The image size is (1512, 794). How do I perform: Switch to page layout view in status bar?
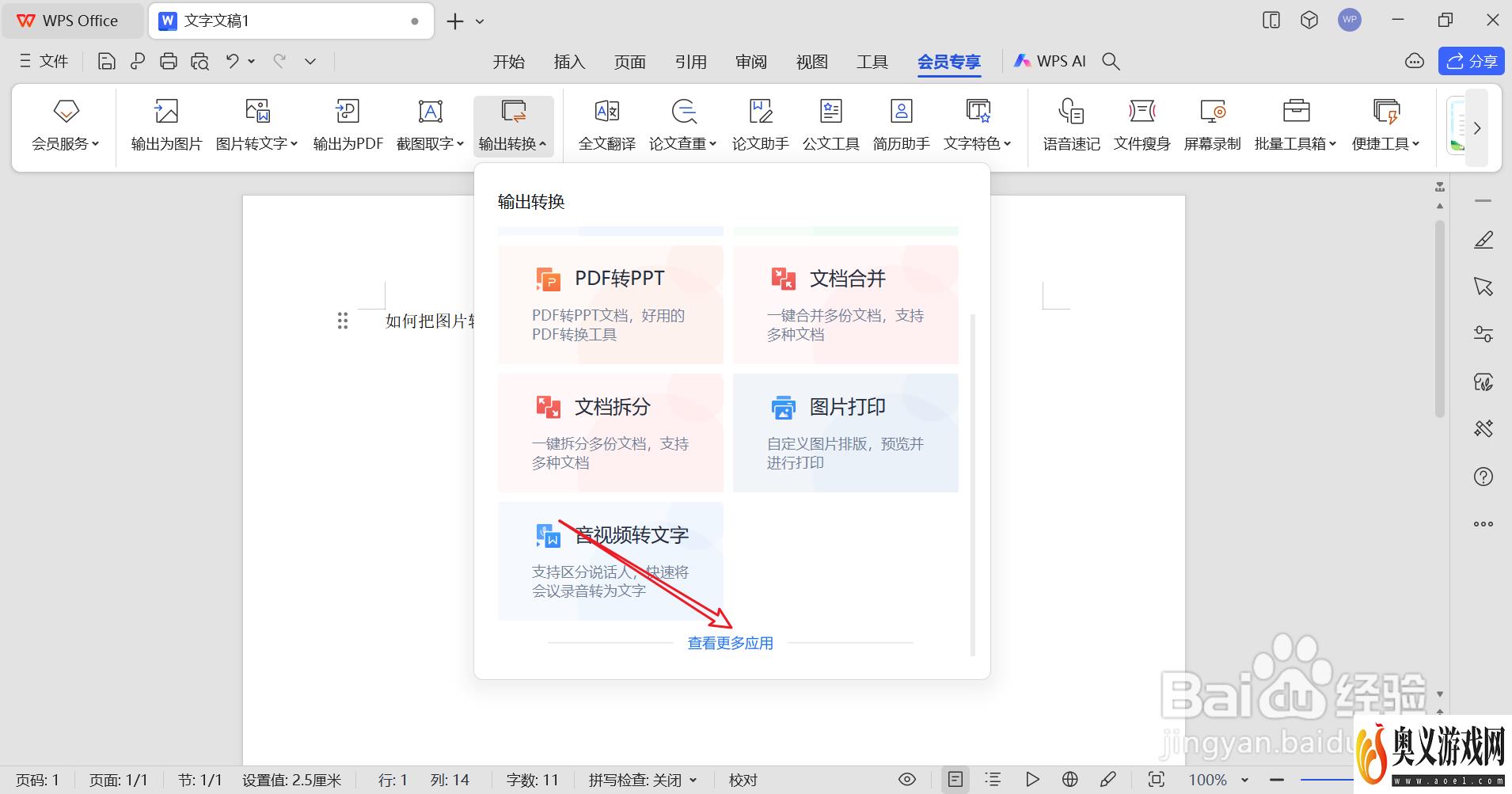click(x=955, y=780)
